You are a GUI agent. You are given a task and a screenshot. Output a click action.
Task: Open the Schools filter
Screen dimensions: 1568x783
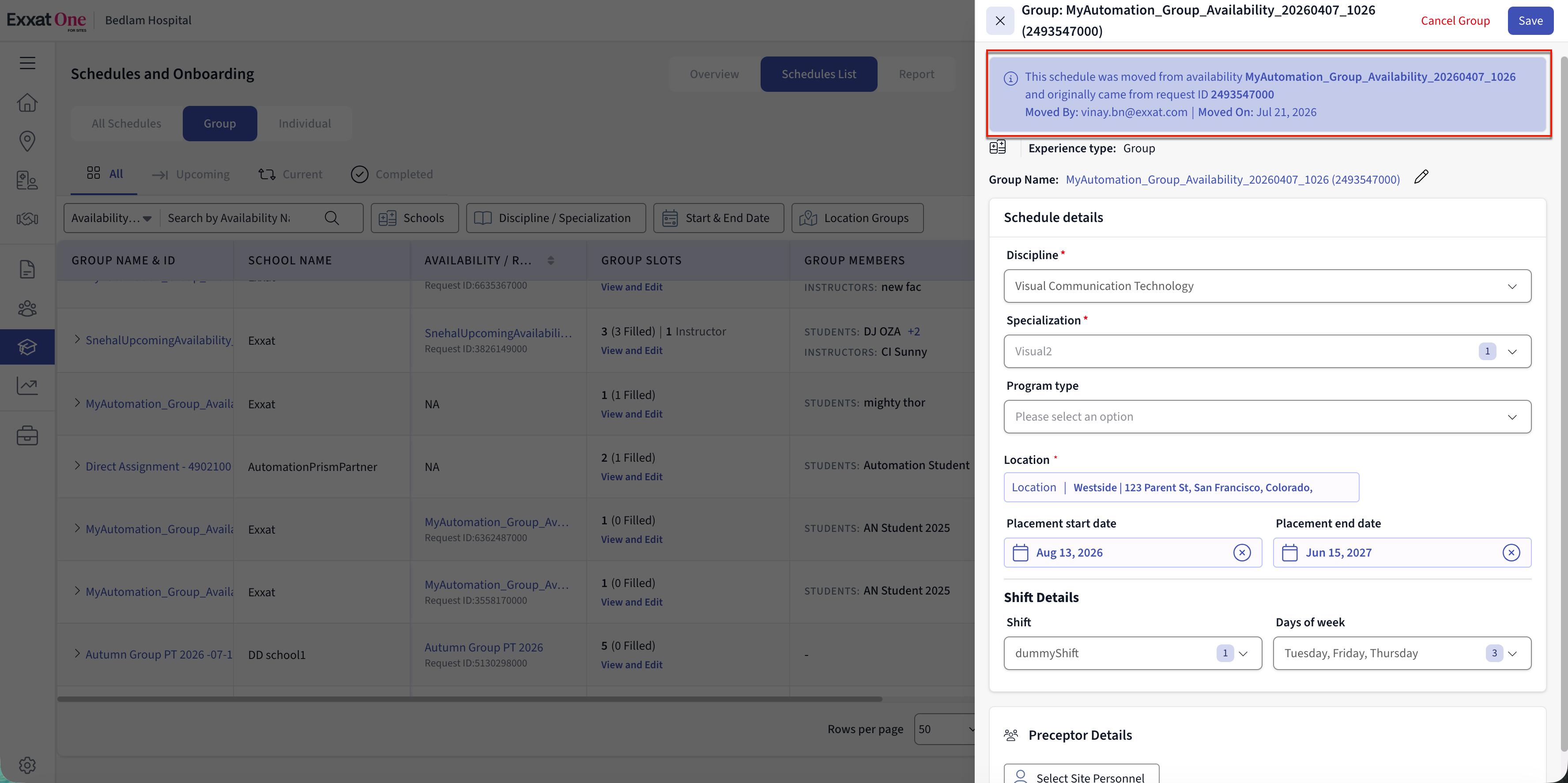[x=414, y=218]
